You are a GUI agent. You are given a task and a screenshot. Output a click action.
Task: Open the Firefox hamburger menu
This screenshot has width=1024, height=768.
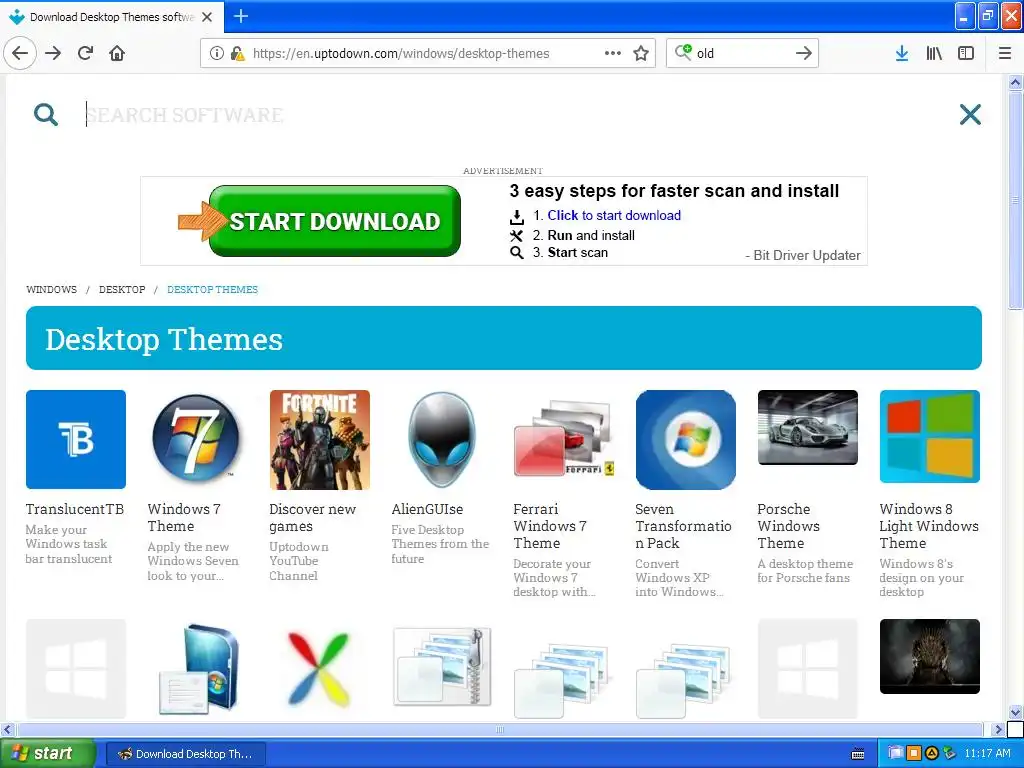[x=1005, y=53]
